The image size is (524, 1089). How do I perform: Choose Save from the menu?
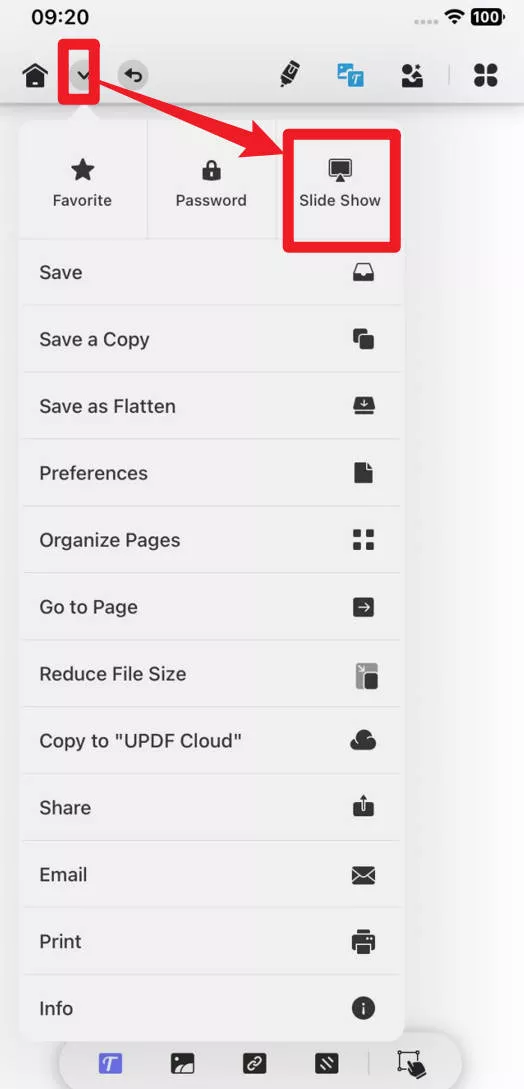tap(211, 272)
